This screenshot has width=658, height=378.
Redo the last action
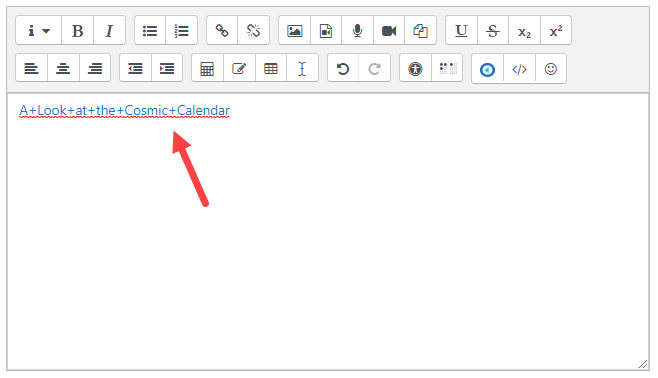(x=374, y=68)
